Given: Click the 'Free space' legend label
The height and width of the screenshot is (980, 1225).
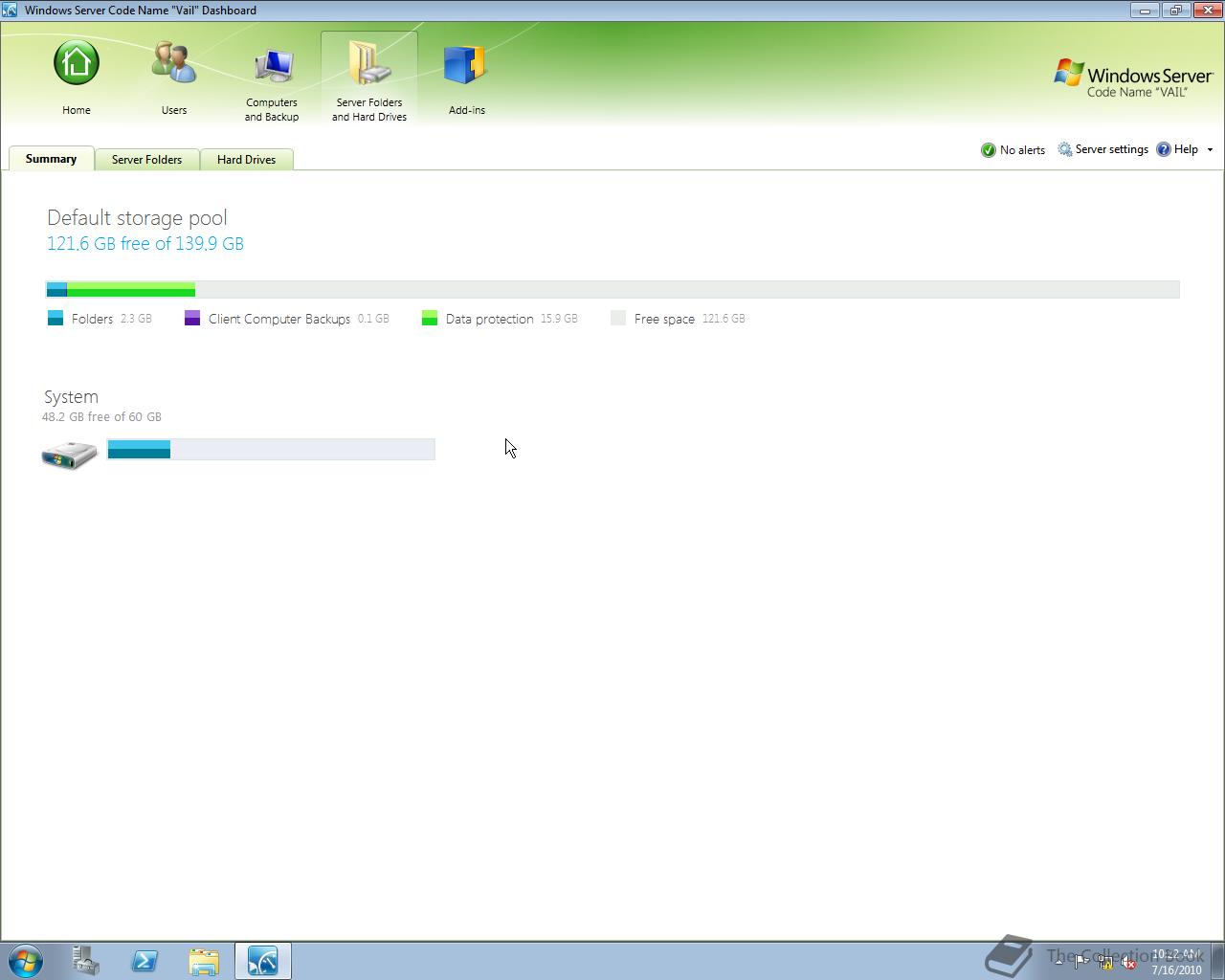Looking at the screenshot, I should coord(664,319).
